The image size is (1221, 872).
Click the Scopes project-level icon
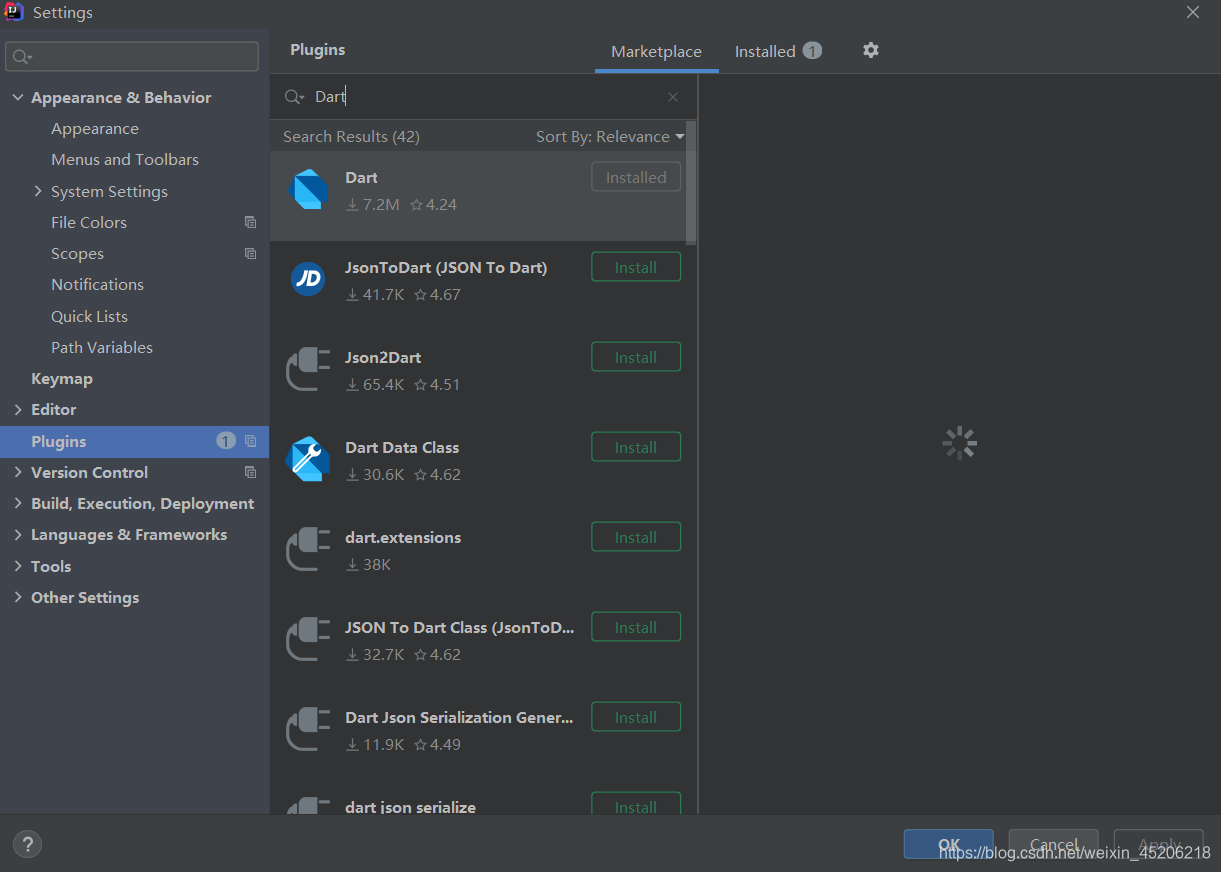(x=250, y=254)
